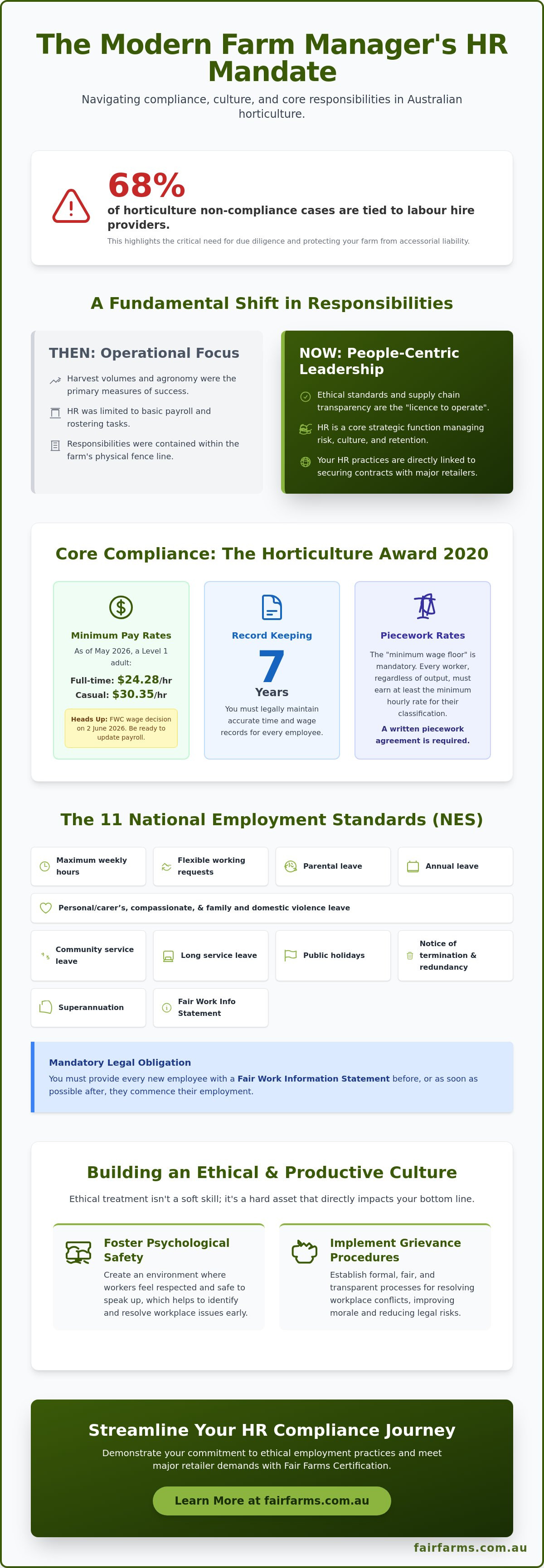Image resolution: width=544 pixels, height=1568 pixels.
Task: Click The Modern Farm Manager's HR Mandate title
Action: 272,58
